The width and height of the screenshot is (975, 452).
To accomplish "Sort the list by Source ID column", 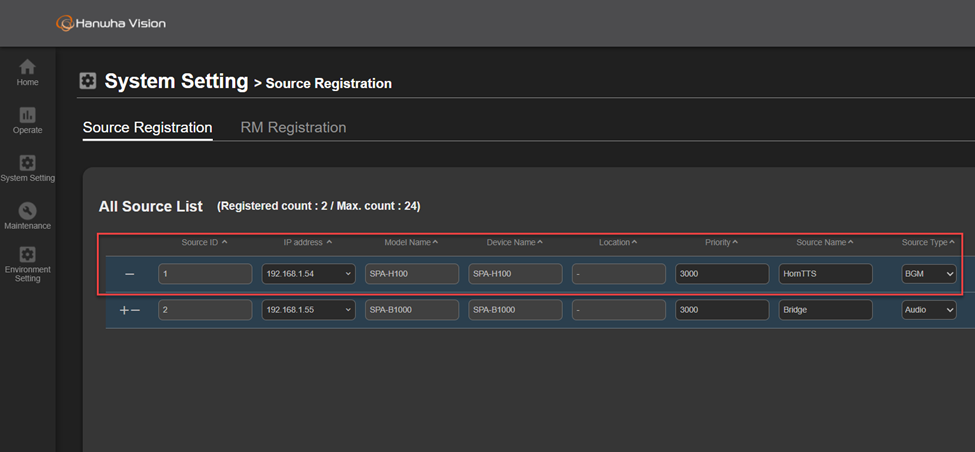I will pyautogui.click(x=204, y=242).
